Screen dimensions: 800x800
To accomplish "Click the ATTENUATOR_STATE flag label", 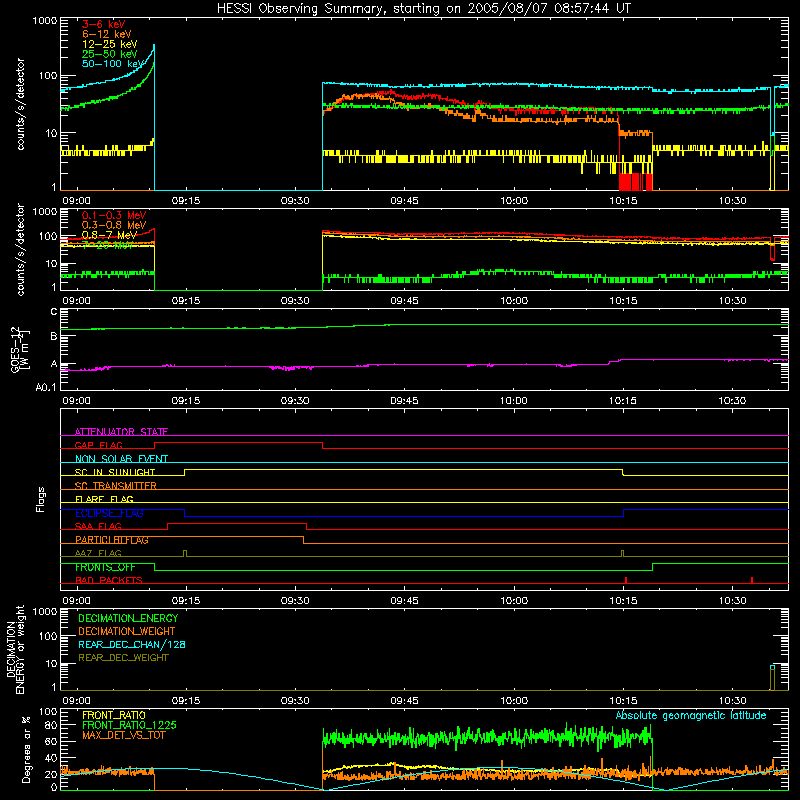I will click(121, 432).
